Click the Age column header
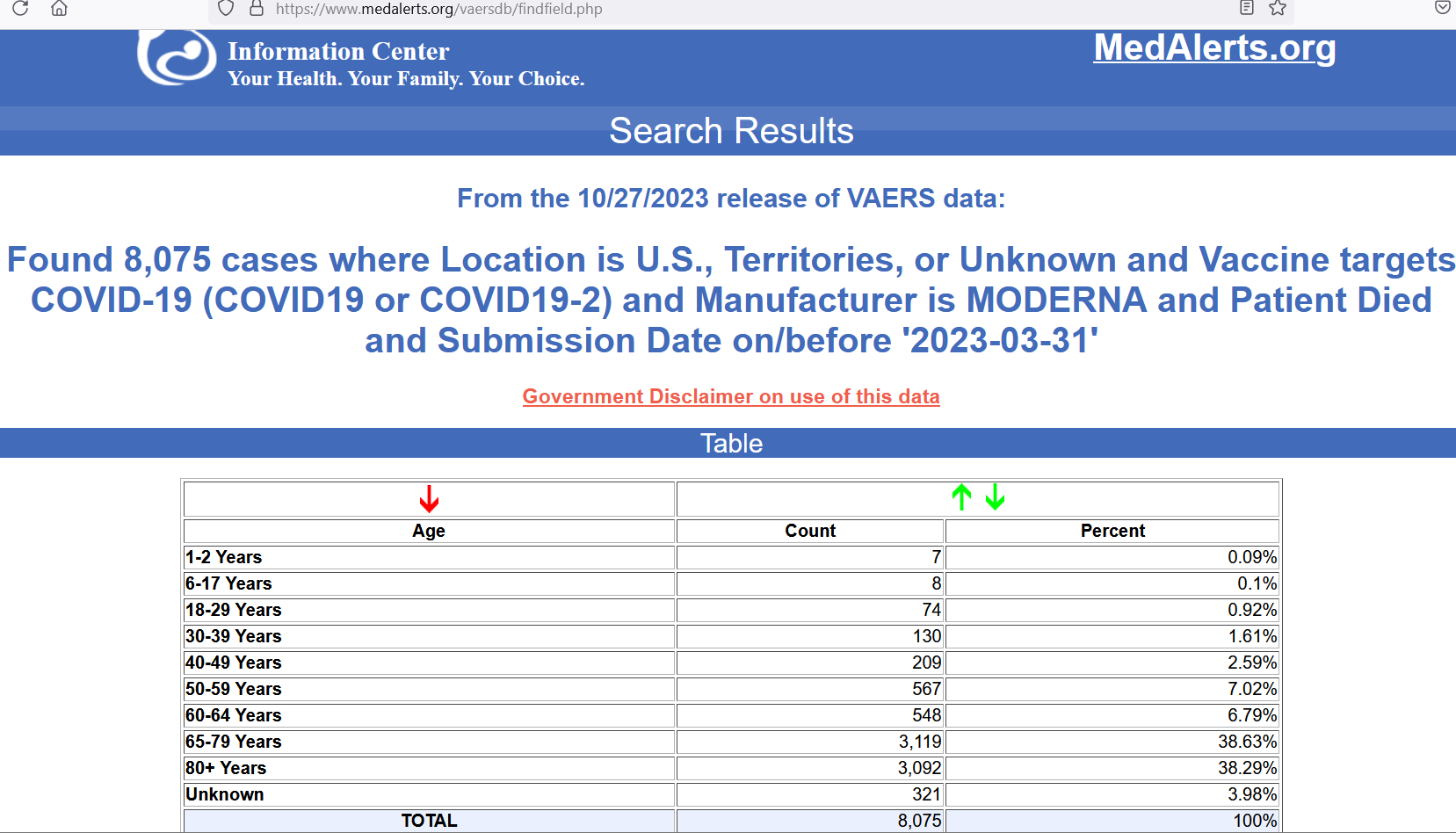The width and height of the screenshot is (1456, 833). pos(429,531)
